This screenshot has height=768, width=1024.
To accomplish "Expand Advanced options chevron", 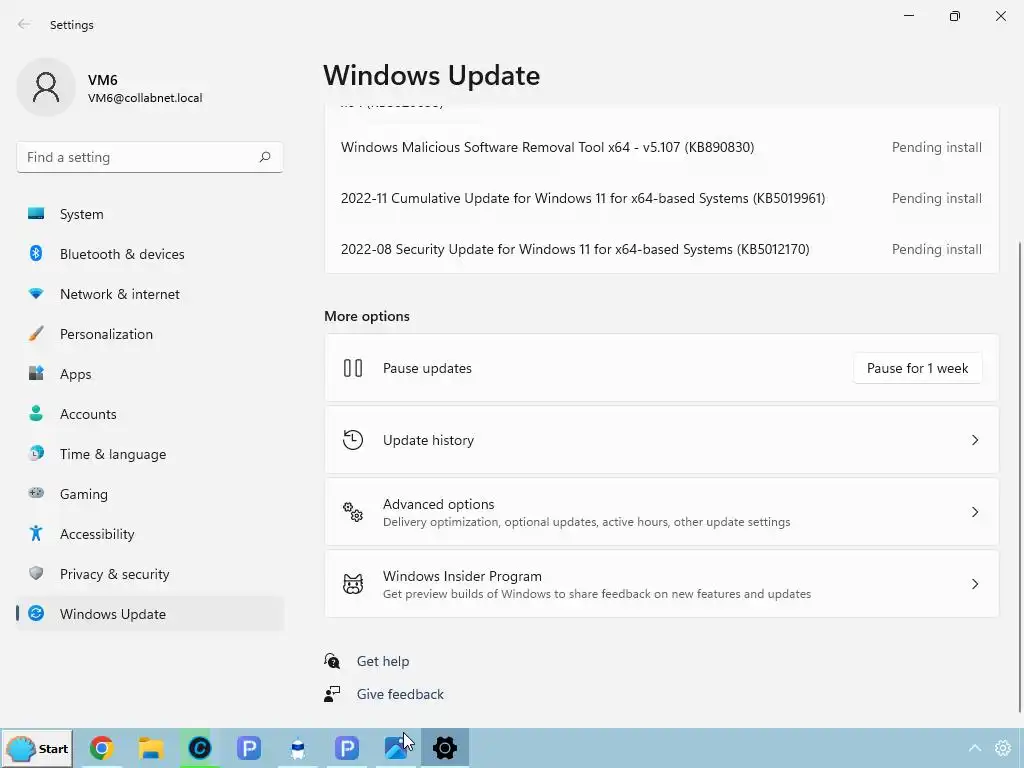I will (x=974, y=511).
